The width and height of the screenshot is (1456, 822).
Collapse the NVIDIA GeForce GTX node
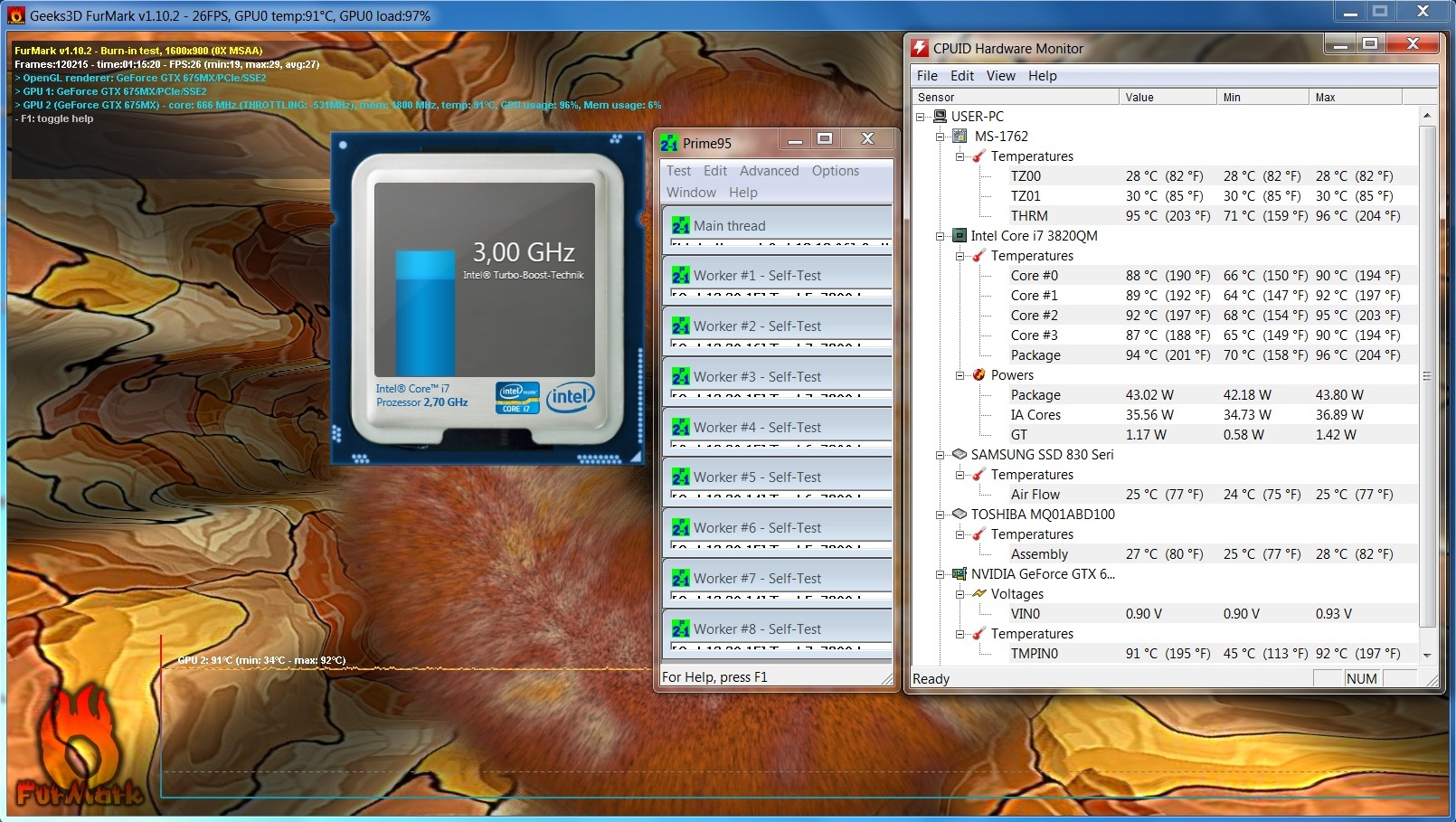click(941, 574)
